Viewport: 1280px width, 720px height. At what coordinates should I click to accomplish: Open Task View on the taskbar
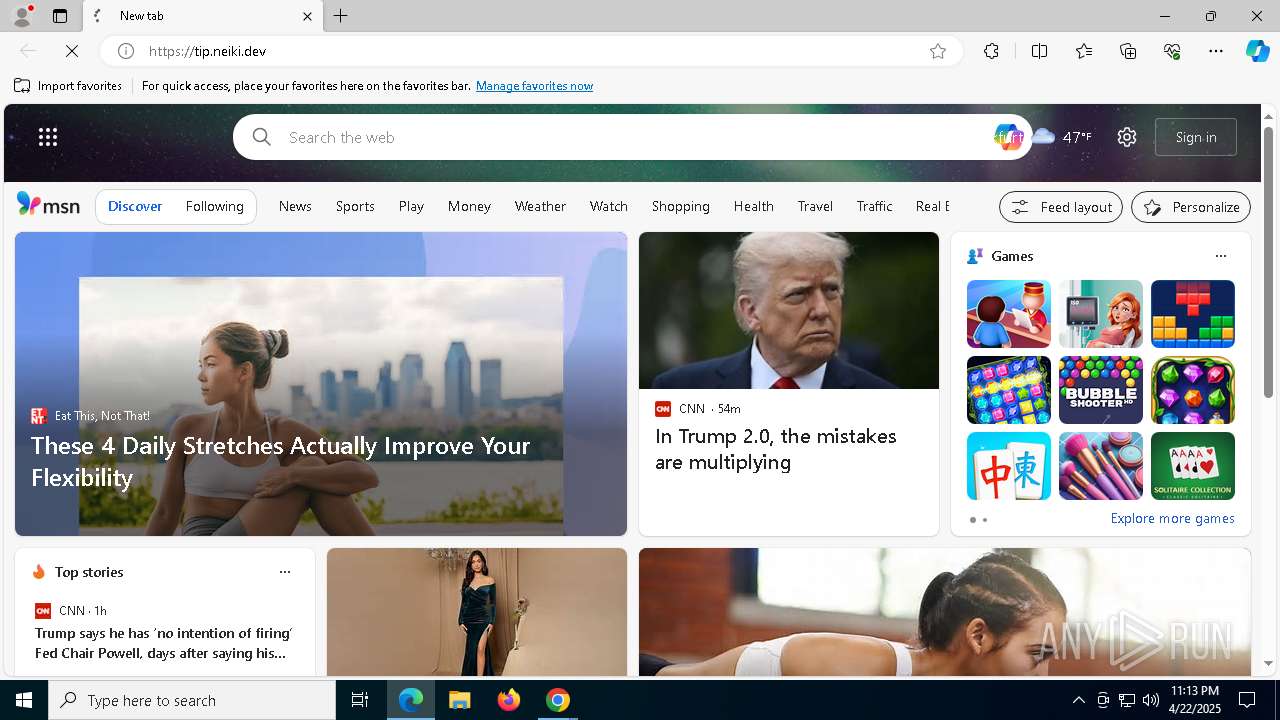click(x=360, y=700)
